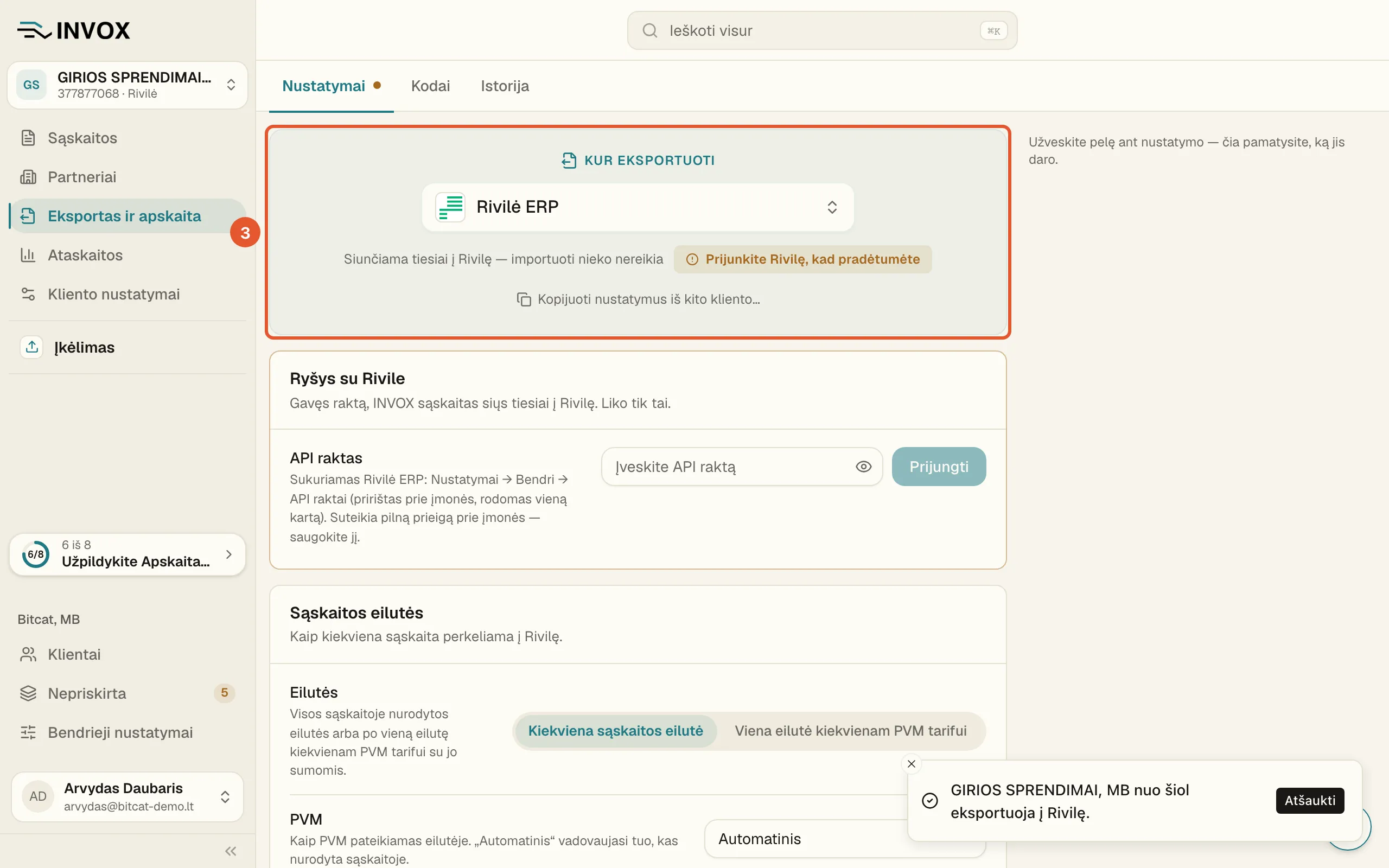This screenshot has width=1389, height=868.
Task: Dismiss the toast with the X button
Action: (x=912, y=763)
